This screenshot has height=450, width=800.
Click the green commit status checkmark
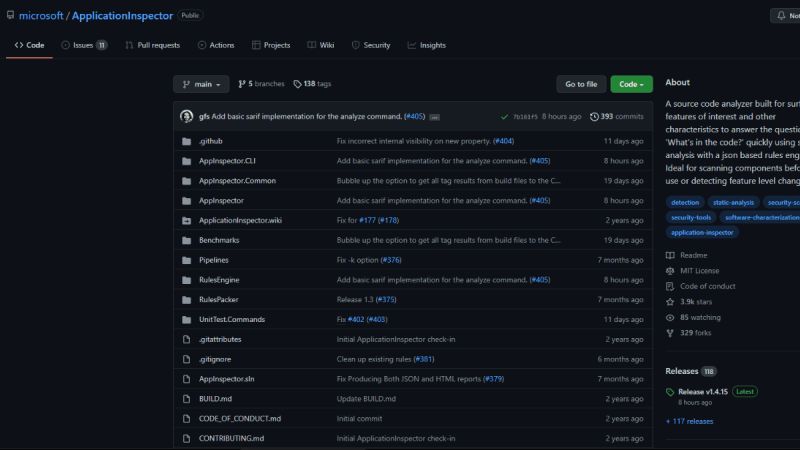coord(504,117)
